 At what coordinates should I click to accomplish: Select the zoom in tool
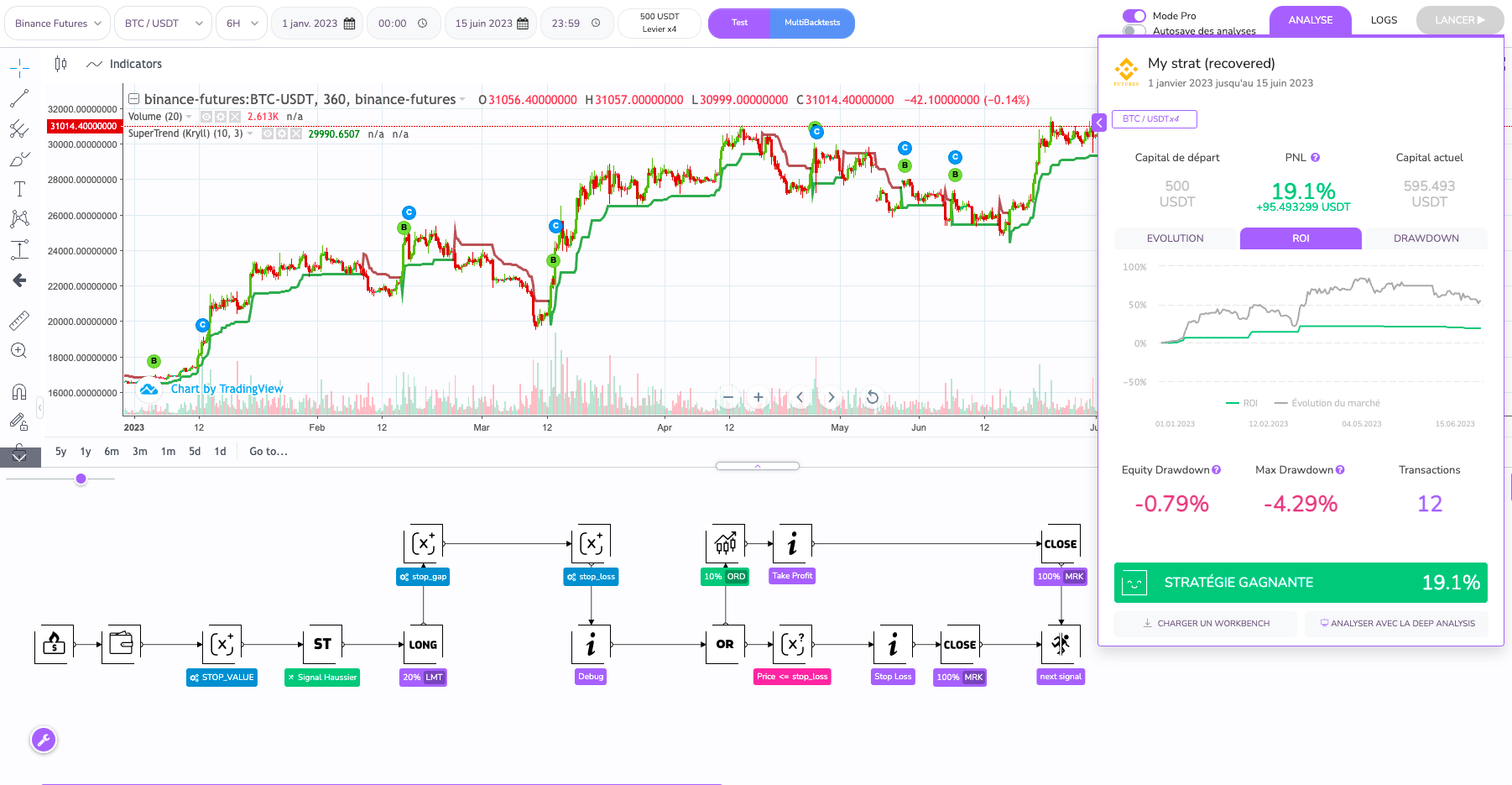(19, 351)
